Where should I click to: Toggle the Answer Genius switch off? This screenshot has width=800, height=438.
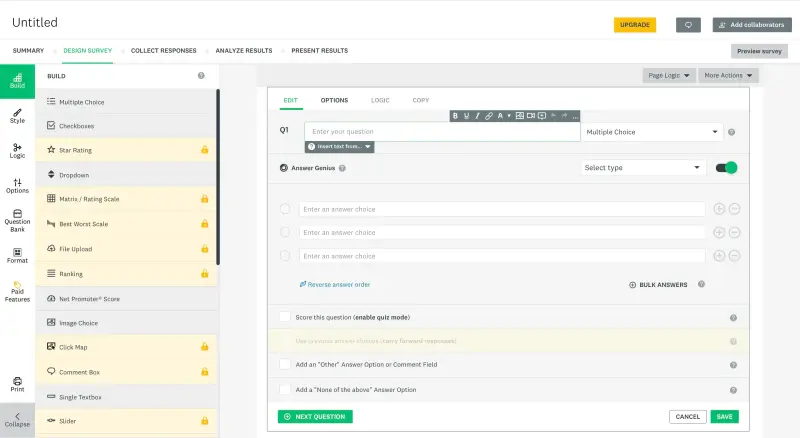point(726,167)
